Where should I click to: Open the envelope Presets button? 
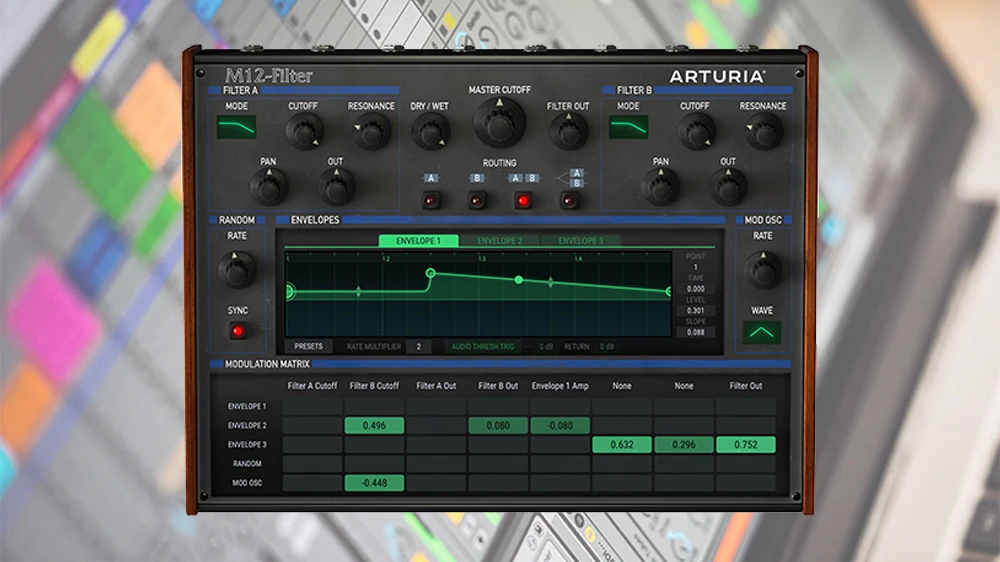(x=308, y=347)
